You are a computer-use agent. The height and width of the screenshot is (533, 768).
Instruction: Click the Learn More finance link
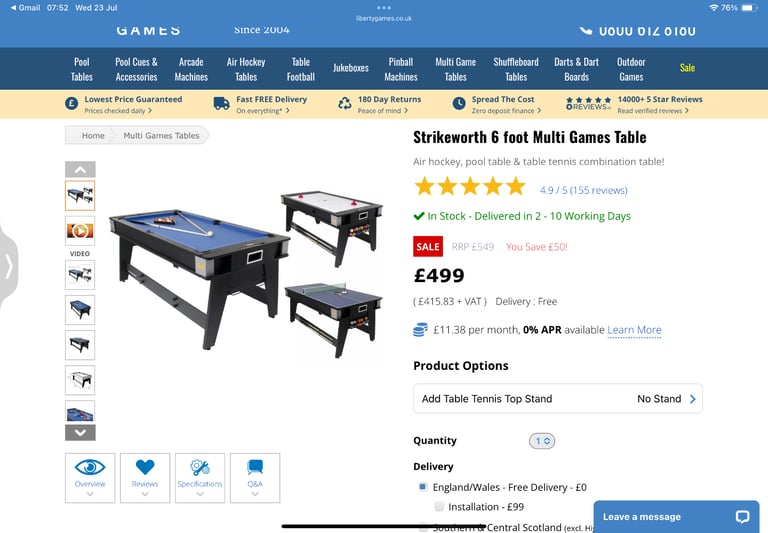pyautogui.click(x=634, y=330)
